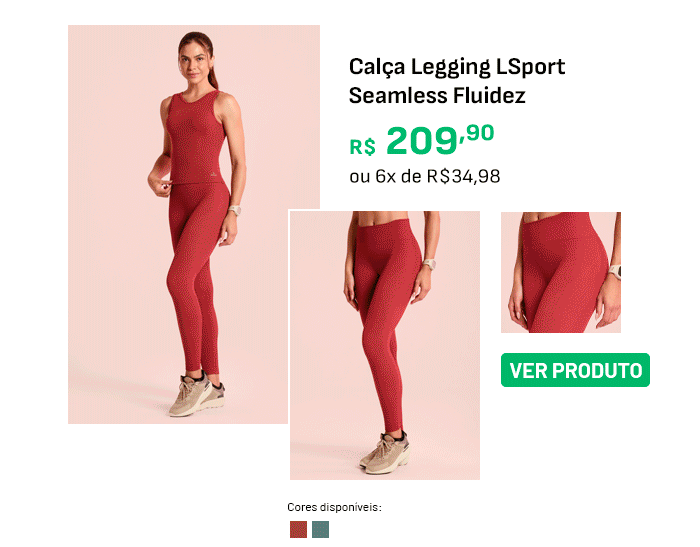Click the model's face in large photo

click(195, 65)
